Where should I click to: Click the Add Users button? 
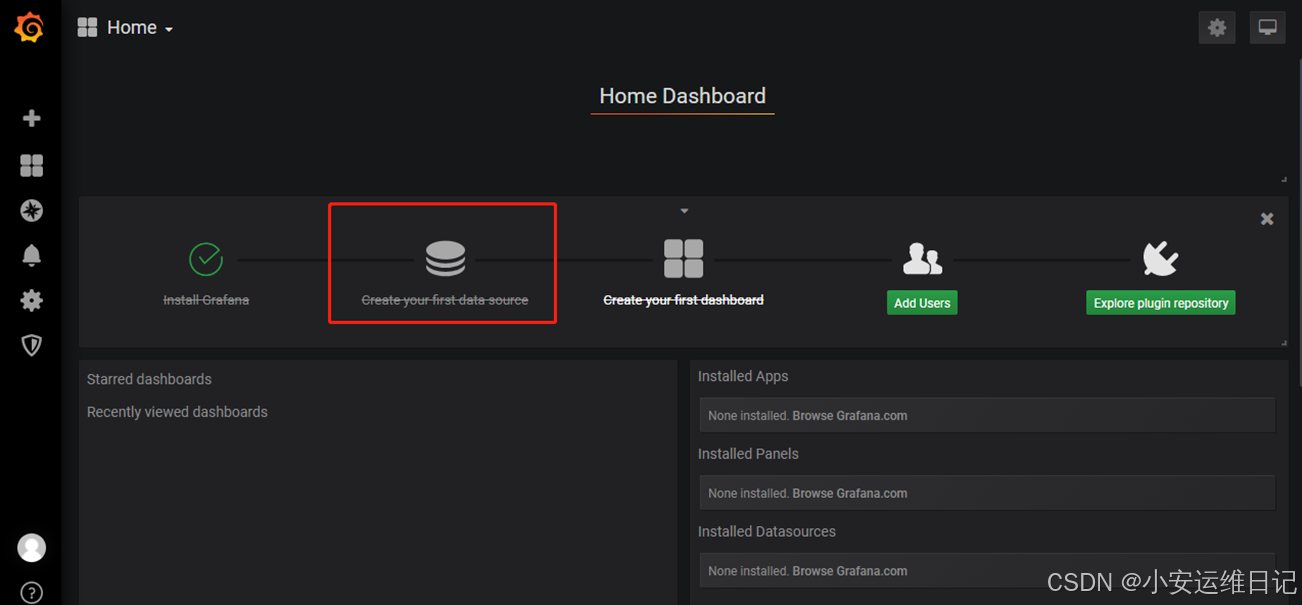922,303
